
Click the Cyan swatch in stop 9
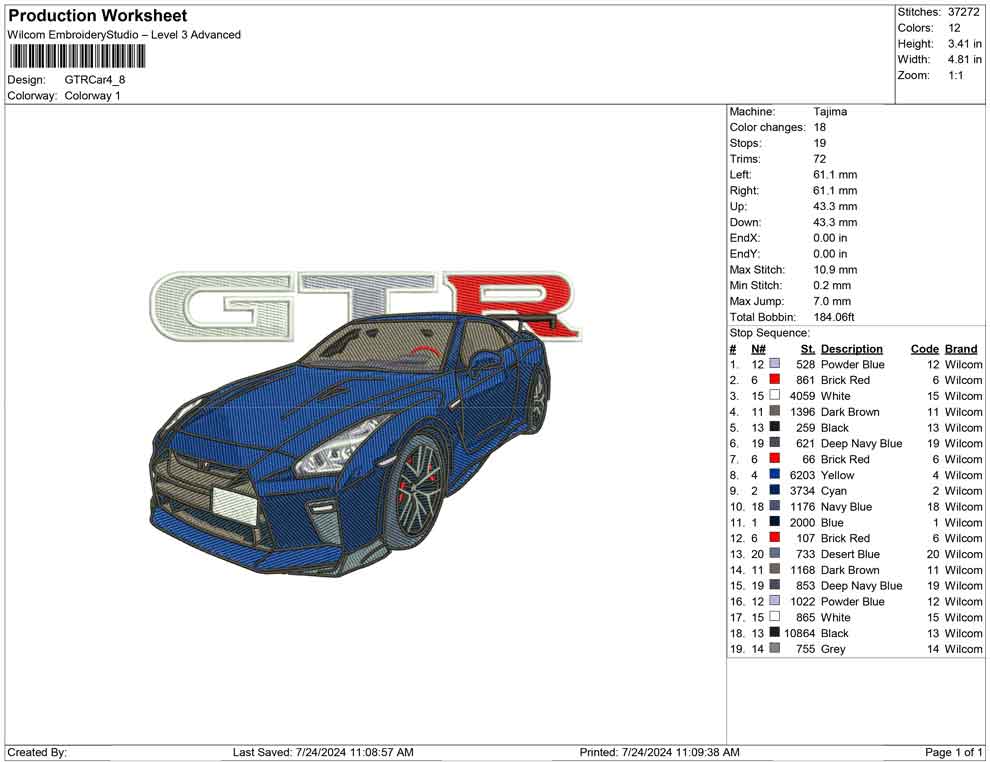772,490
